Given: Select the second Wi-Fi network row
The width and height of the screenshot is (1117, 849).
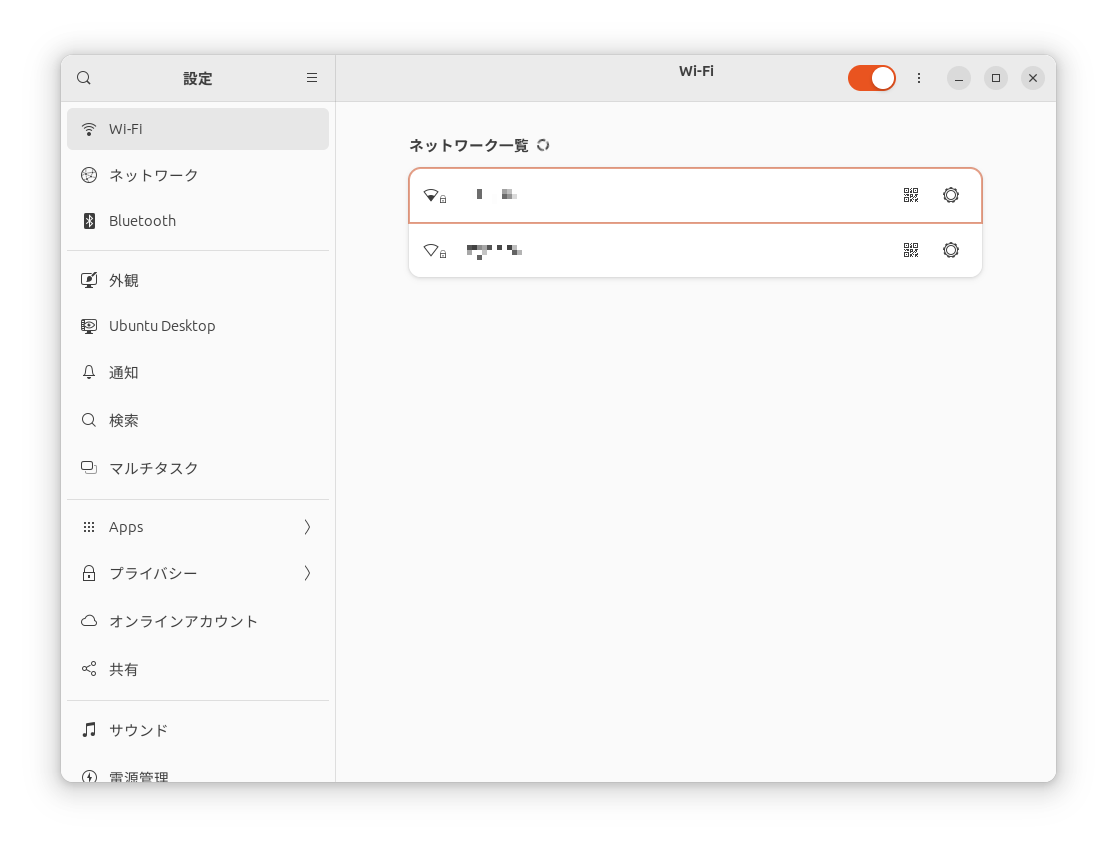Looking at the screenshot, I should pos(695,250).
